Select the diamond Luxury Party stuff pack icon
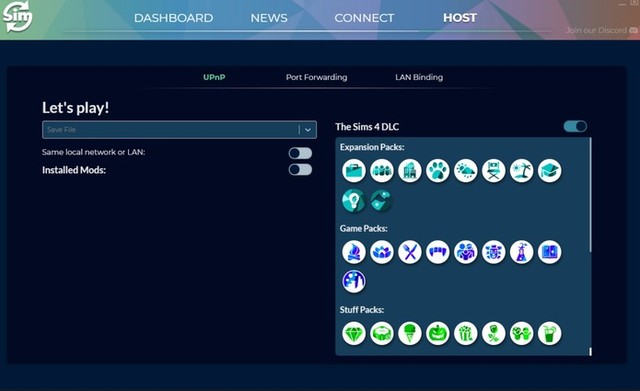 tap(353, 333)
